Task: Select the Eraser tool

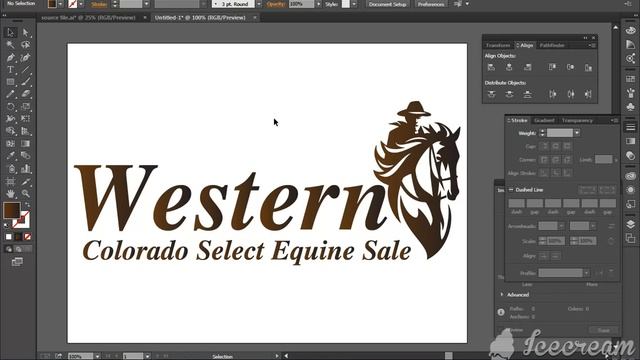Action: tap(26, 94)
